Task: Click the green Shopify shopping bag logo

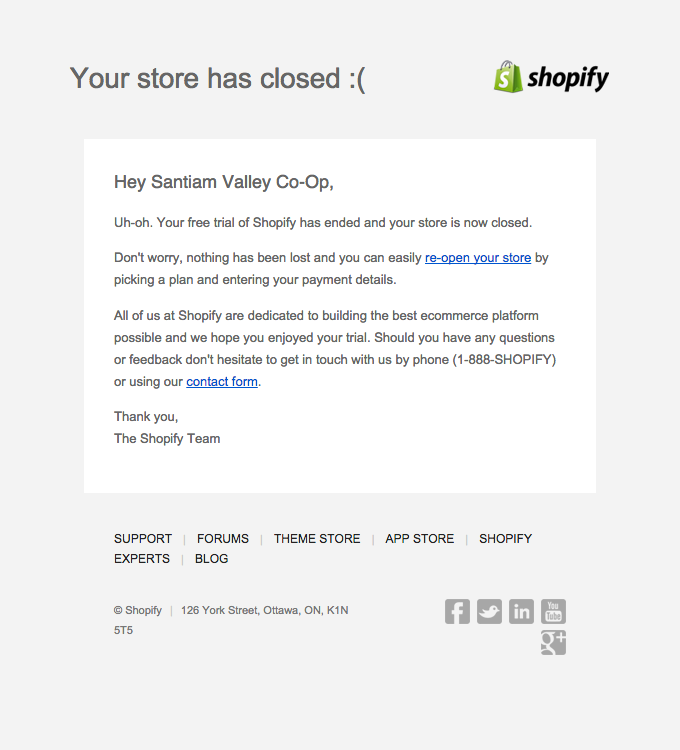Action: pyautogui.click(x=508, y=77)
